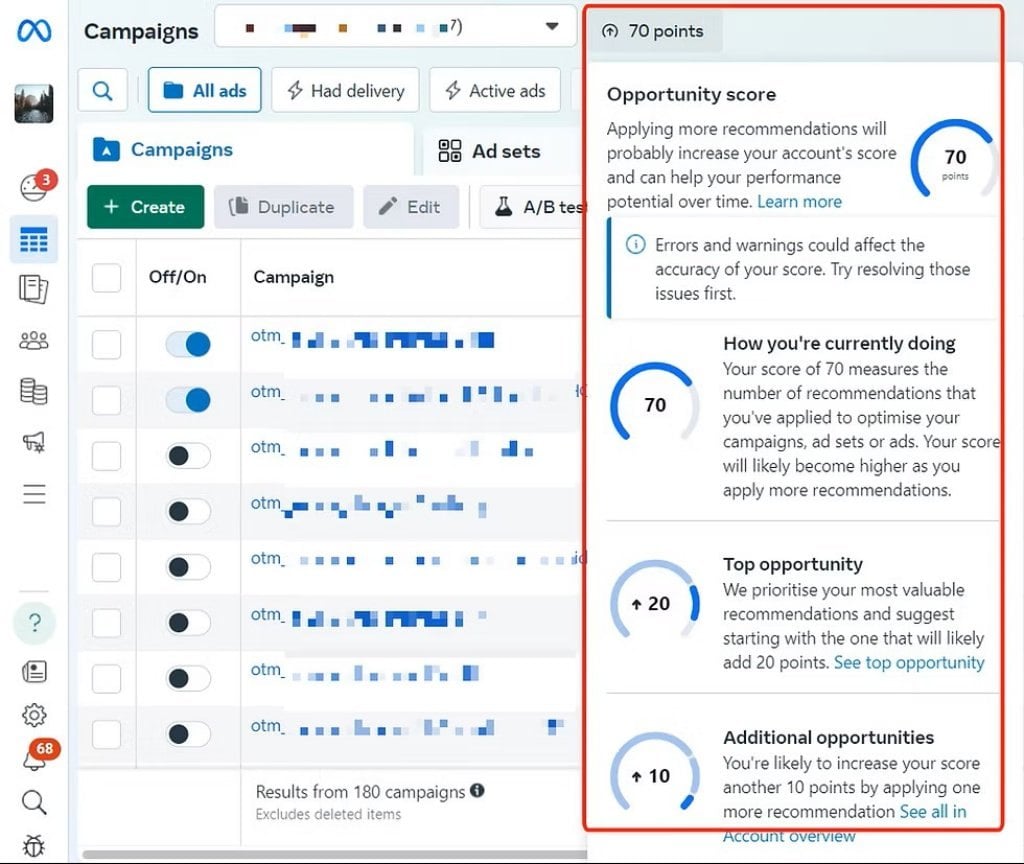
Task: Tick the second campaign row checkbox
Action: (x=106, y=400)
